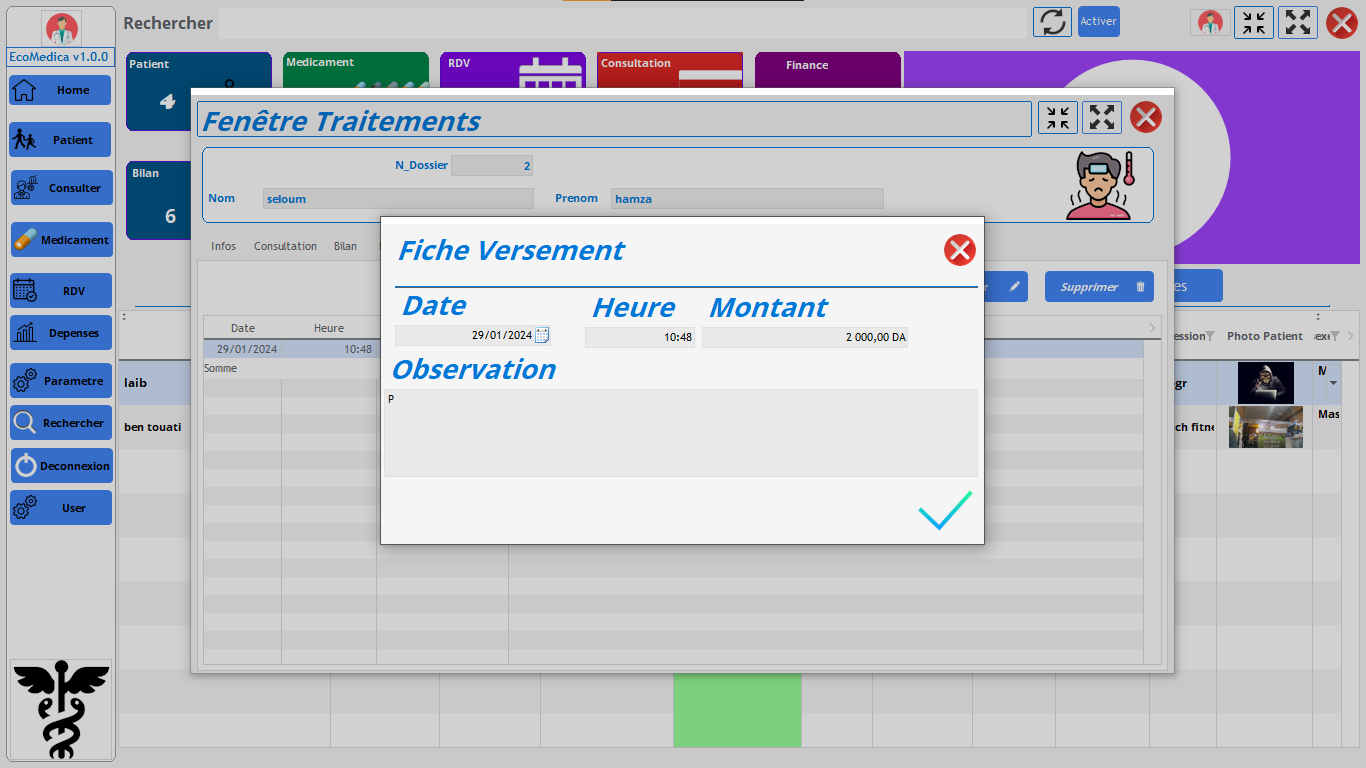Viewport: 1366px width, 768px height.
Task: Open the calendar picker in Date field
Action: [x=542, y=336]
